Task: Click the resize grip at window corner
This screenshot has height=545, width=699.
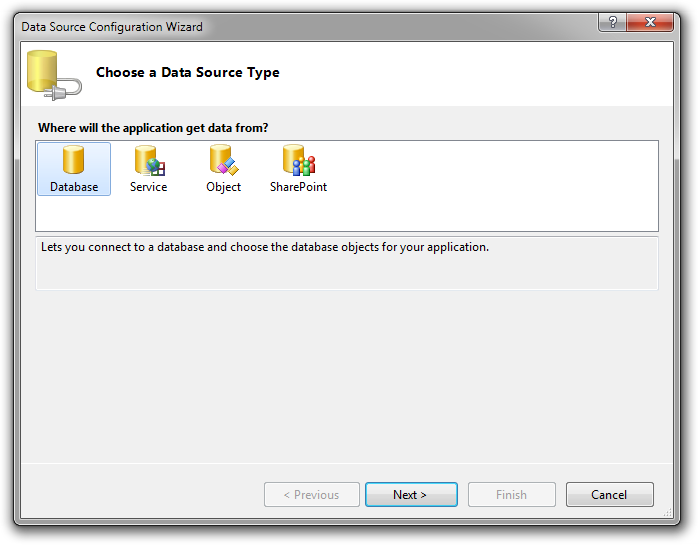Action: [x=667, y=513]
